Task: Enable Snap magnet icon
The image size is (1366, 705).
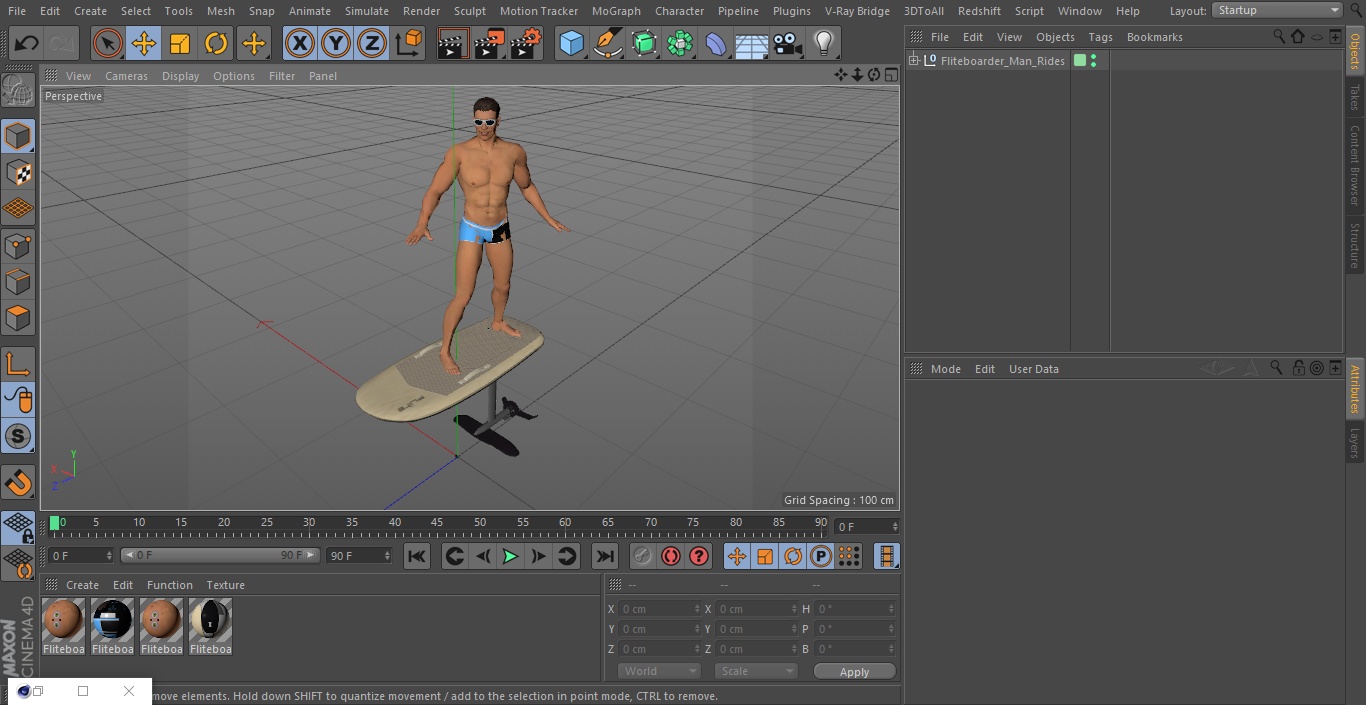Action: [x=18, y=483]
